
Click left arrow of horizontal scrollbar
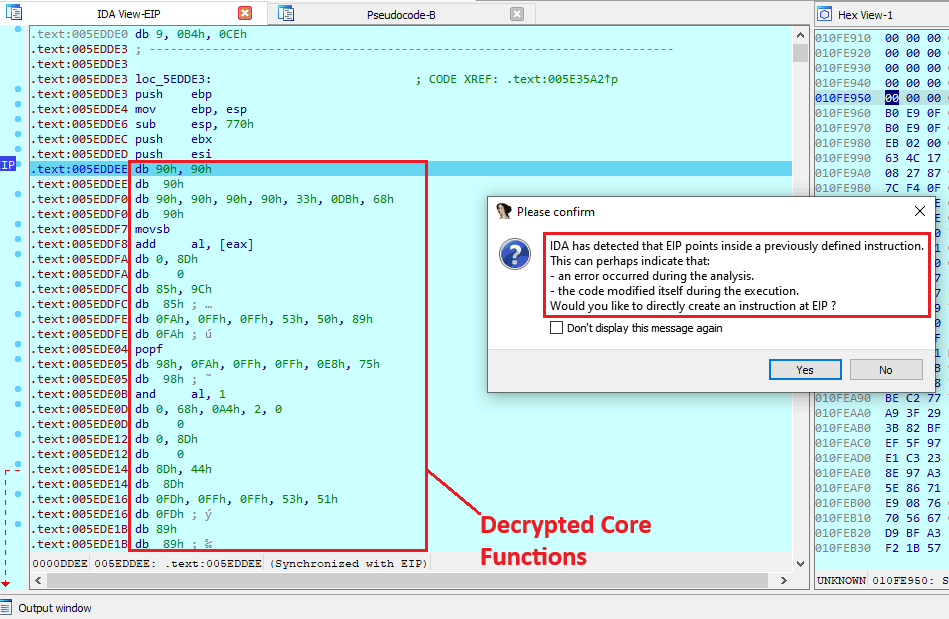[x=38, y=580]
